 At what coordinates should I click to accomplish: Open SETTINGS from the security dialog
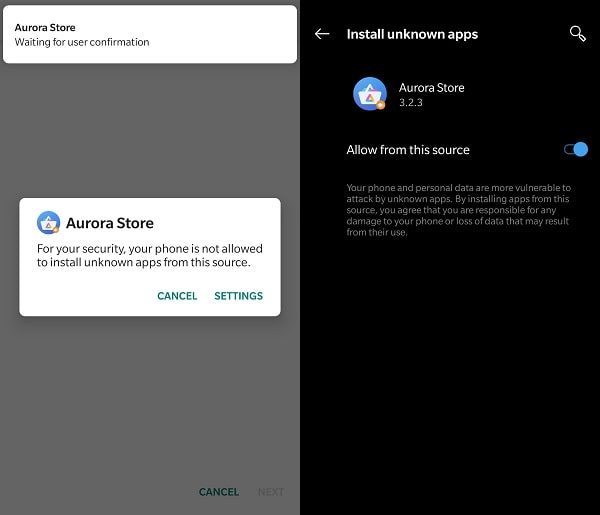(238, 296)
